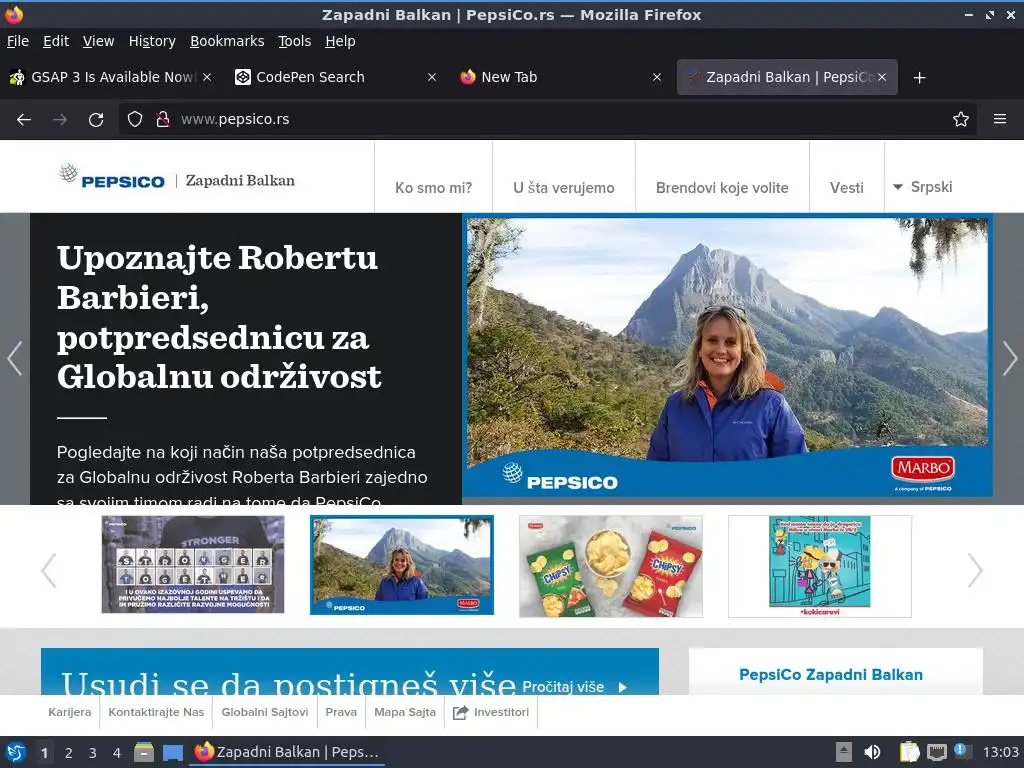Click the forward navigation arrow
This screenshot has height=768, width=1024.
59,120
